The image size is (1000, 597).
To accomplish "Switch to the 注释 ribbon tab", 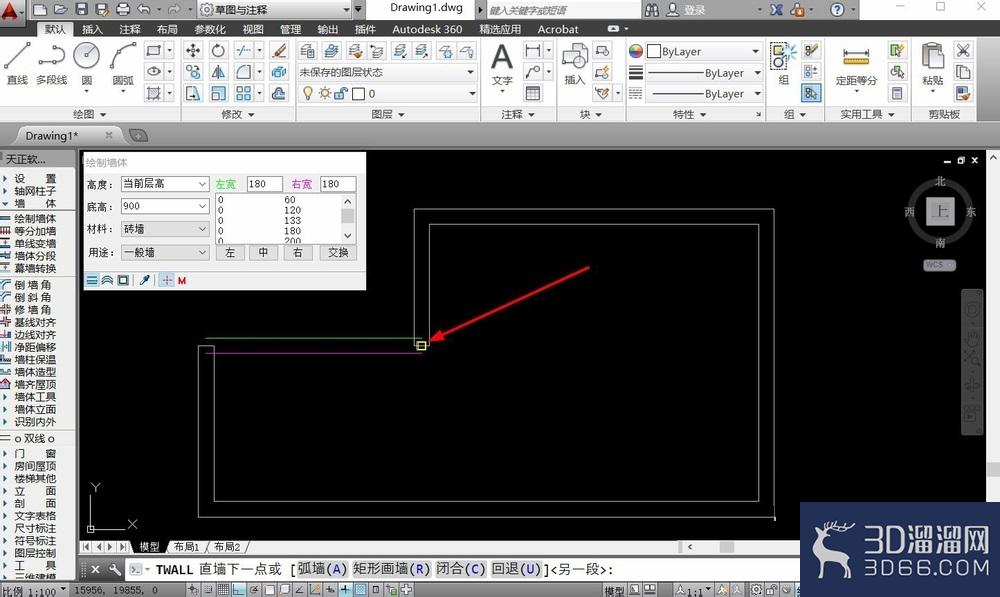I will pos(129,29).
